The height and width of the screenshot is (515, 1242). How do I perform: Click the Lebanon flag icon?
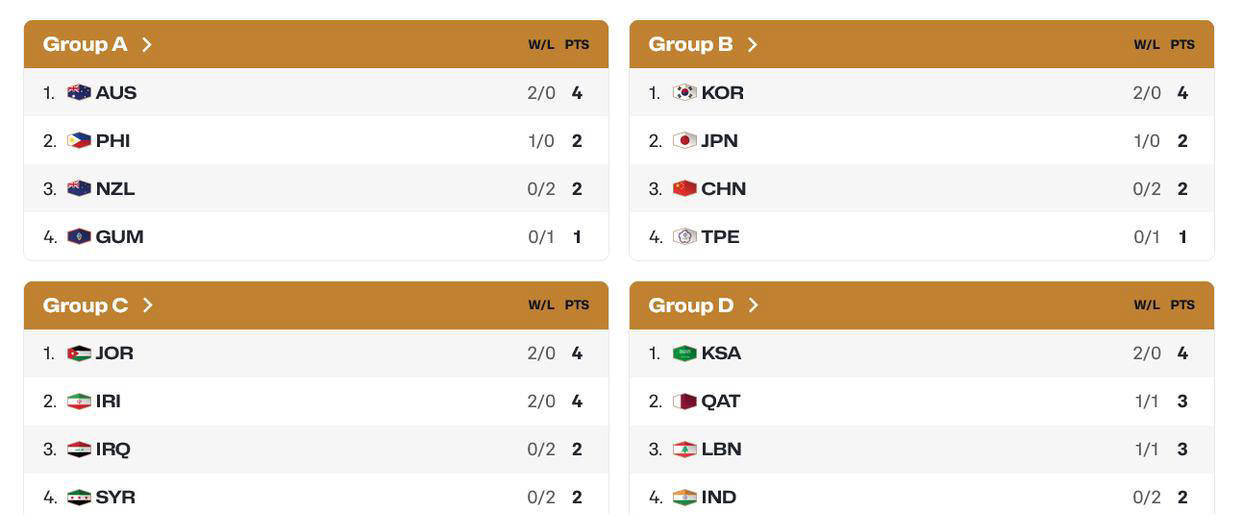point(685,449)
